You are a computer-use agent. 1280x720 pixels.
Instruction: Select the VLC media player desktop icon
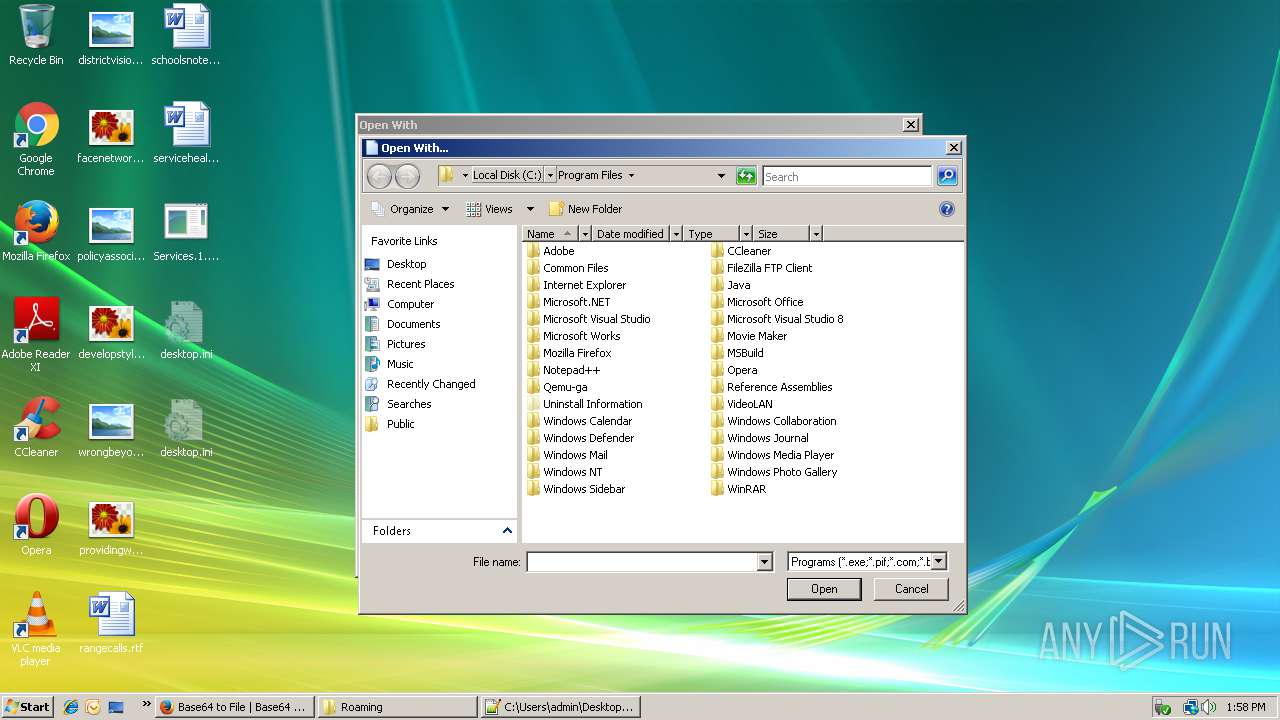point(36,629)
